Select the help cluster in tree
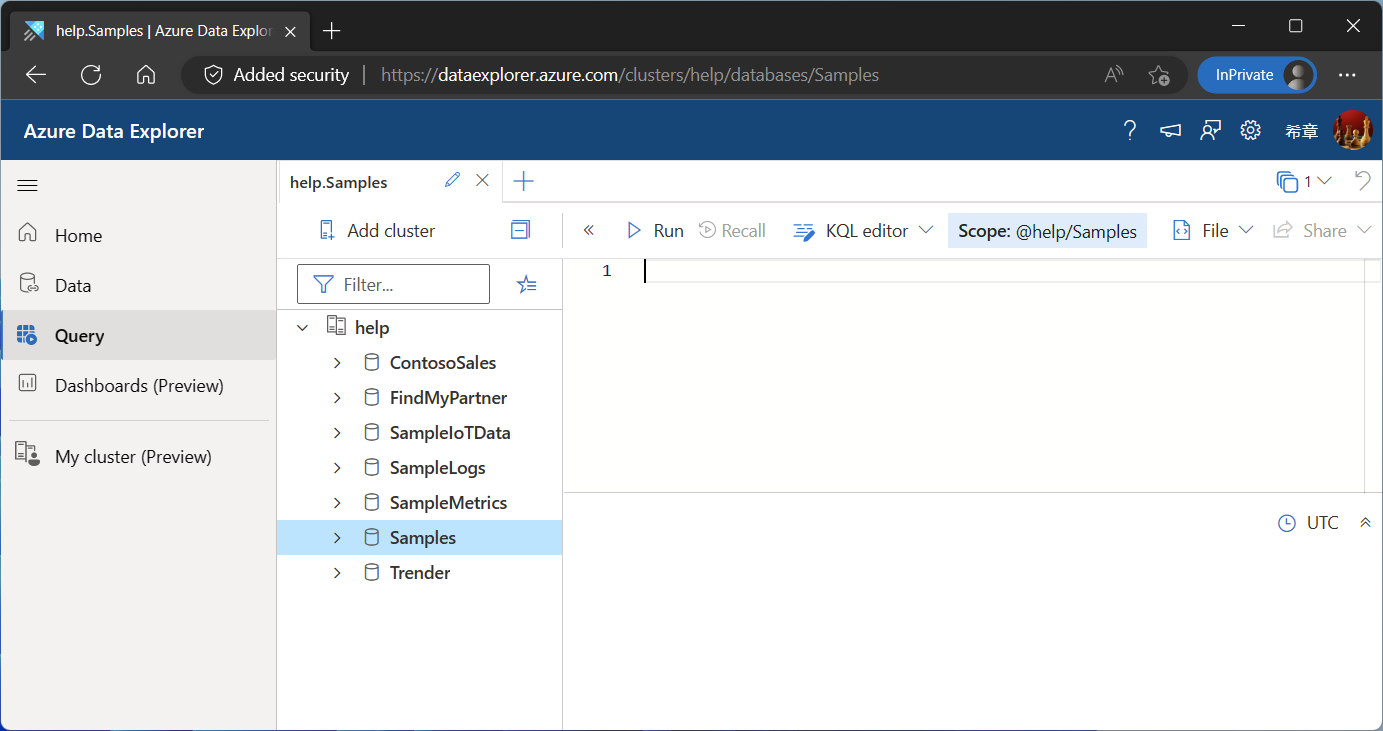The image size is (1383, 731). [x=372, y=328]
